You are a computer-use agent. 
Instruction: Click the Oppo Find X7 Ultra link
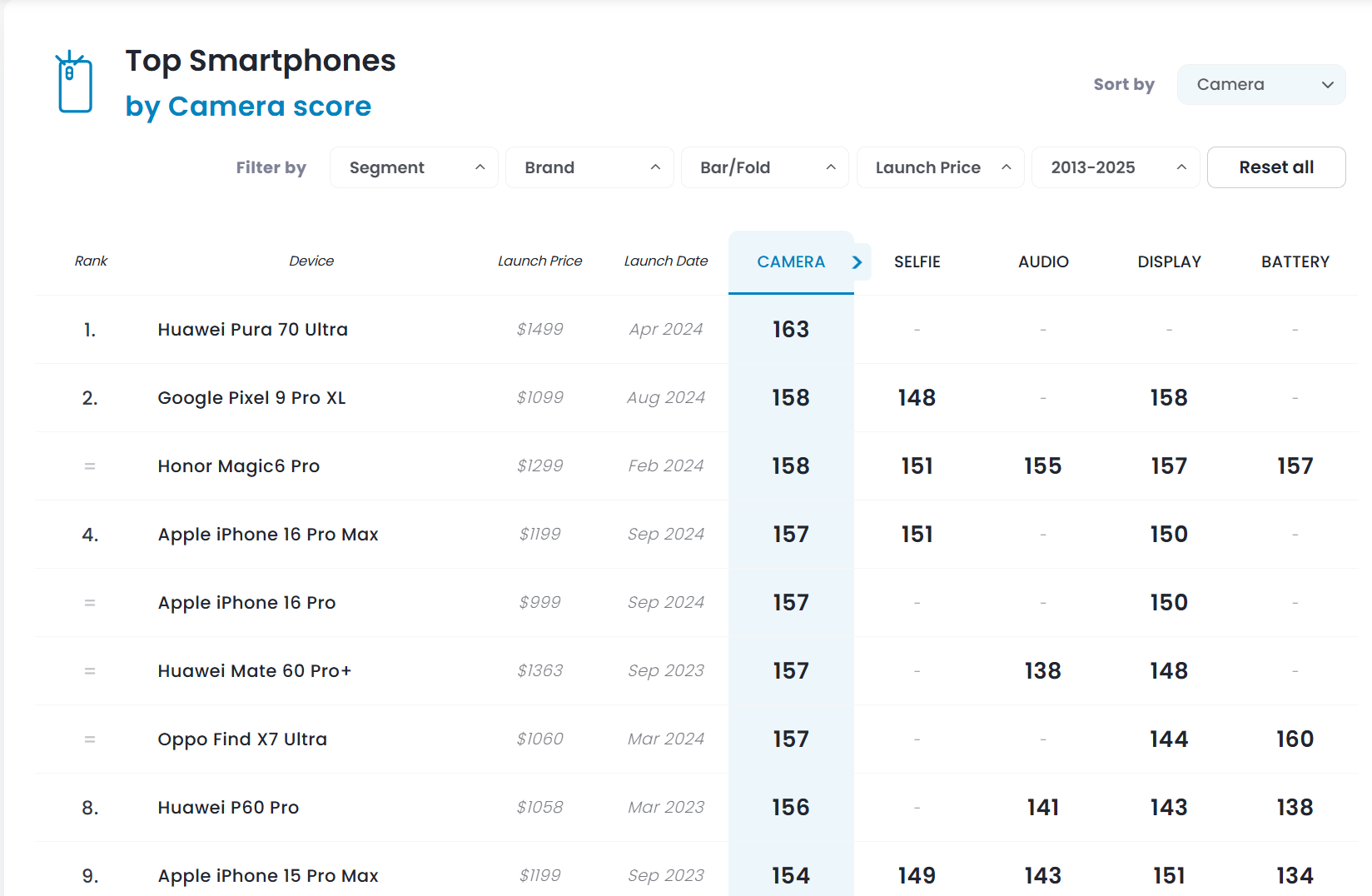[x=241, y=739]
